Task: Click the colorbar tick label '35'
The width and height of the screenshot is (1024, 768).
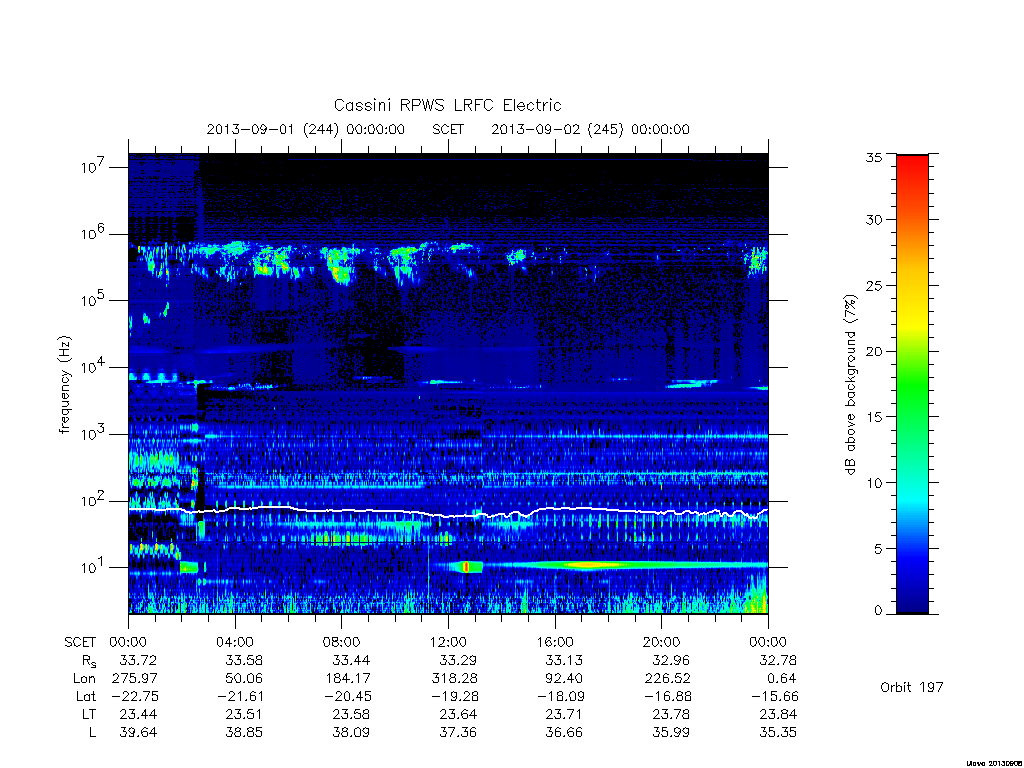Action: point(873,157)
